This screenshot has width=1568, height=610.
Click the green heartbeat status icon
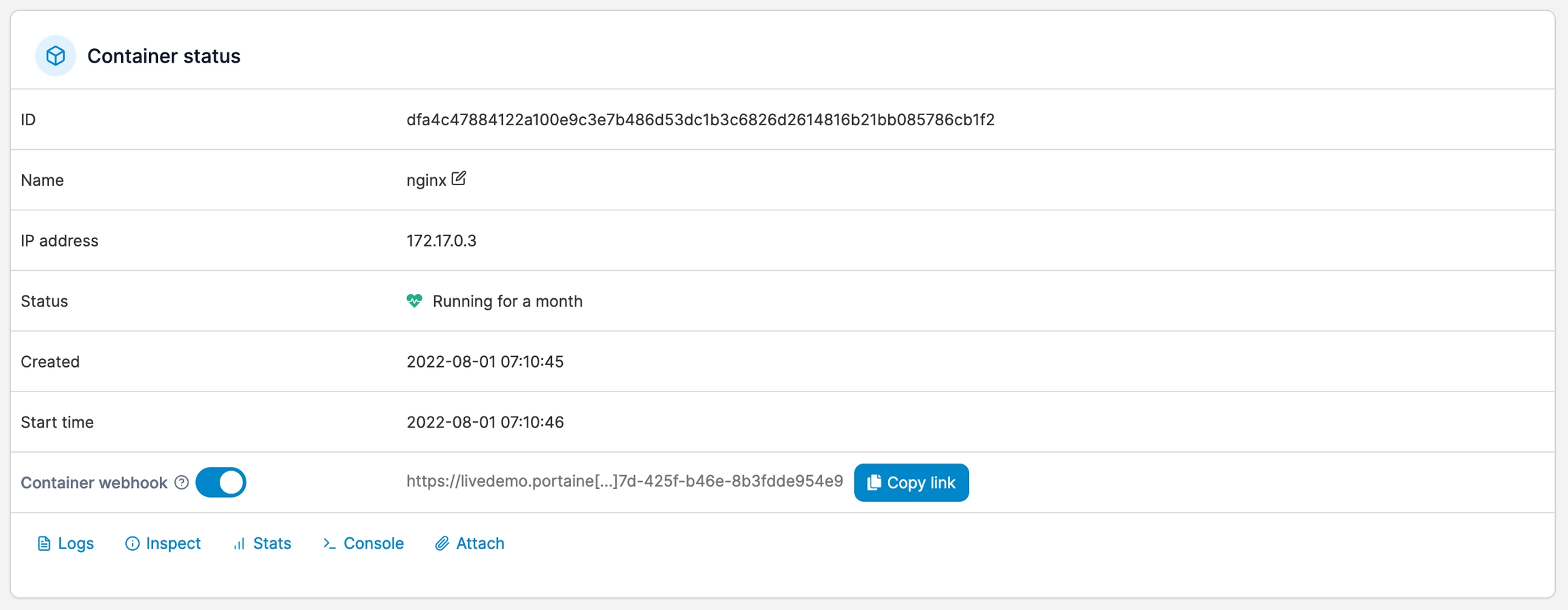(x=414, y=301)
